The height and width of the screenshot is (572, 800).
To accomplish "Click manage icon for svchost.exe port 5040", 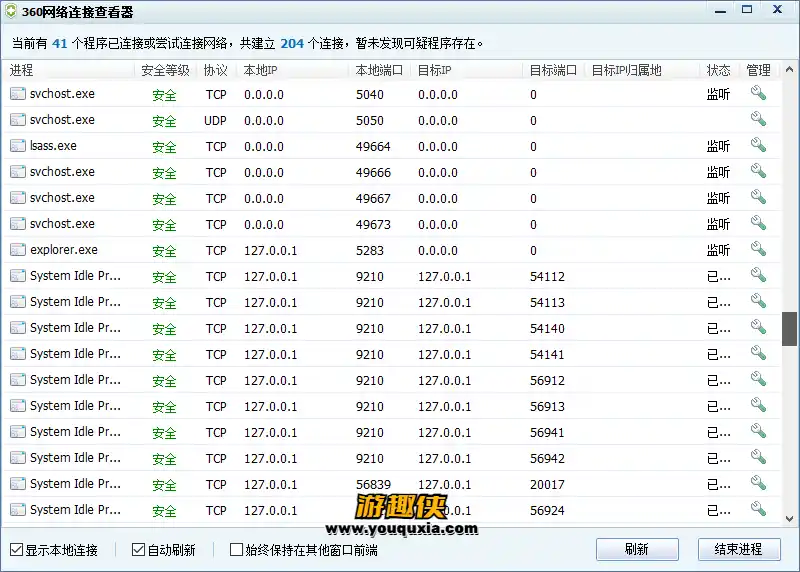I will [x=758, y=93].
